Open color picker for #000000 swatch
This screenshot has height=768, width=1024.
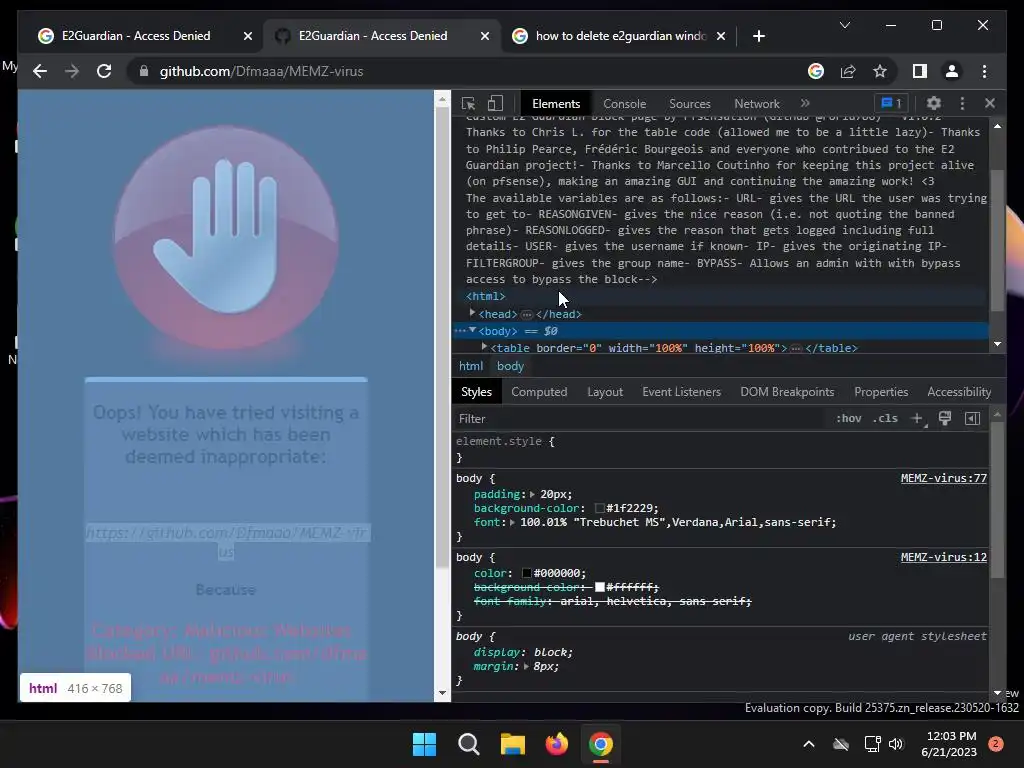pyautogui.click(x=526, y=573)
